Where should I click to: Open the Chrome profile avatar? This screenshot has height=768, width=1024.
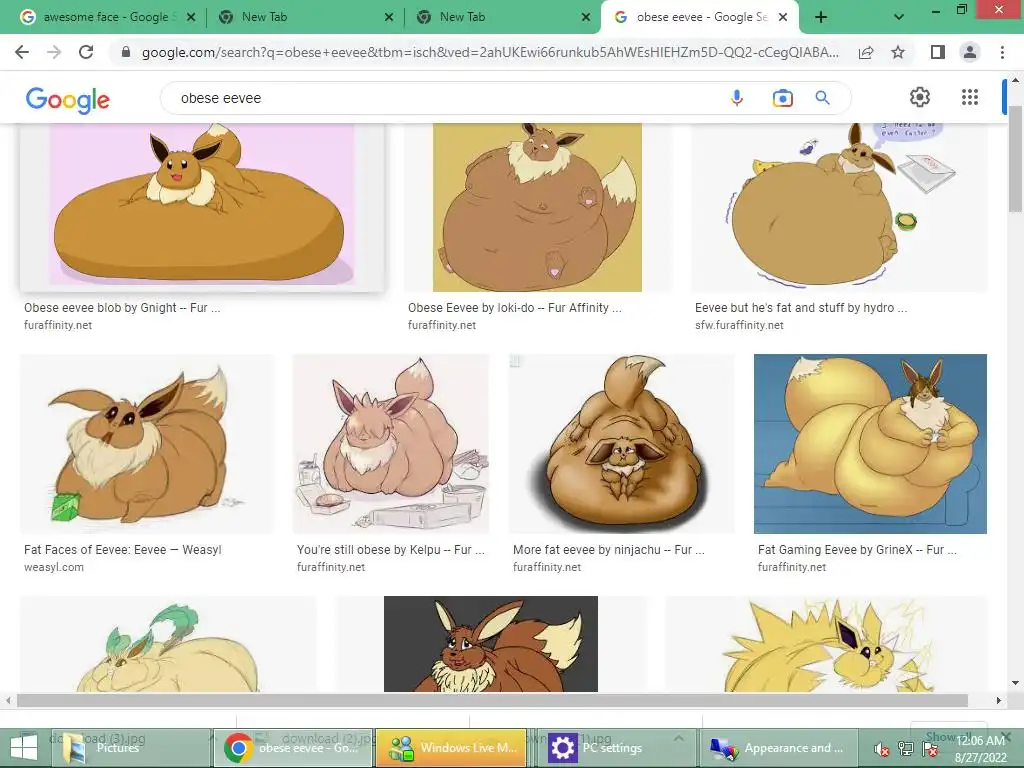[970, 52]
